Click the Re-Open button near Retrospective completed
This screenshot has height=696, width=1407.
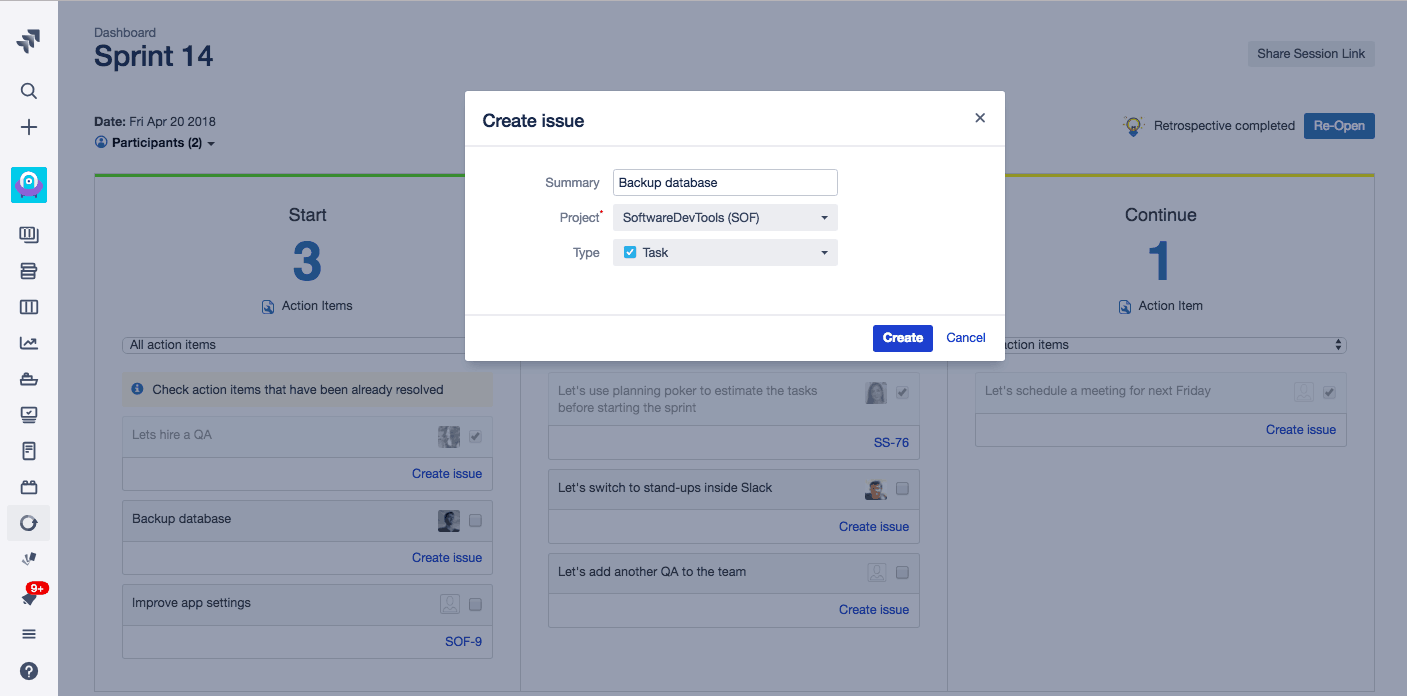tap(1339, 125)
